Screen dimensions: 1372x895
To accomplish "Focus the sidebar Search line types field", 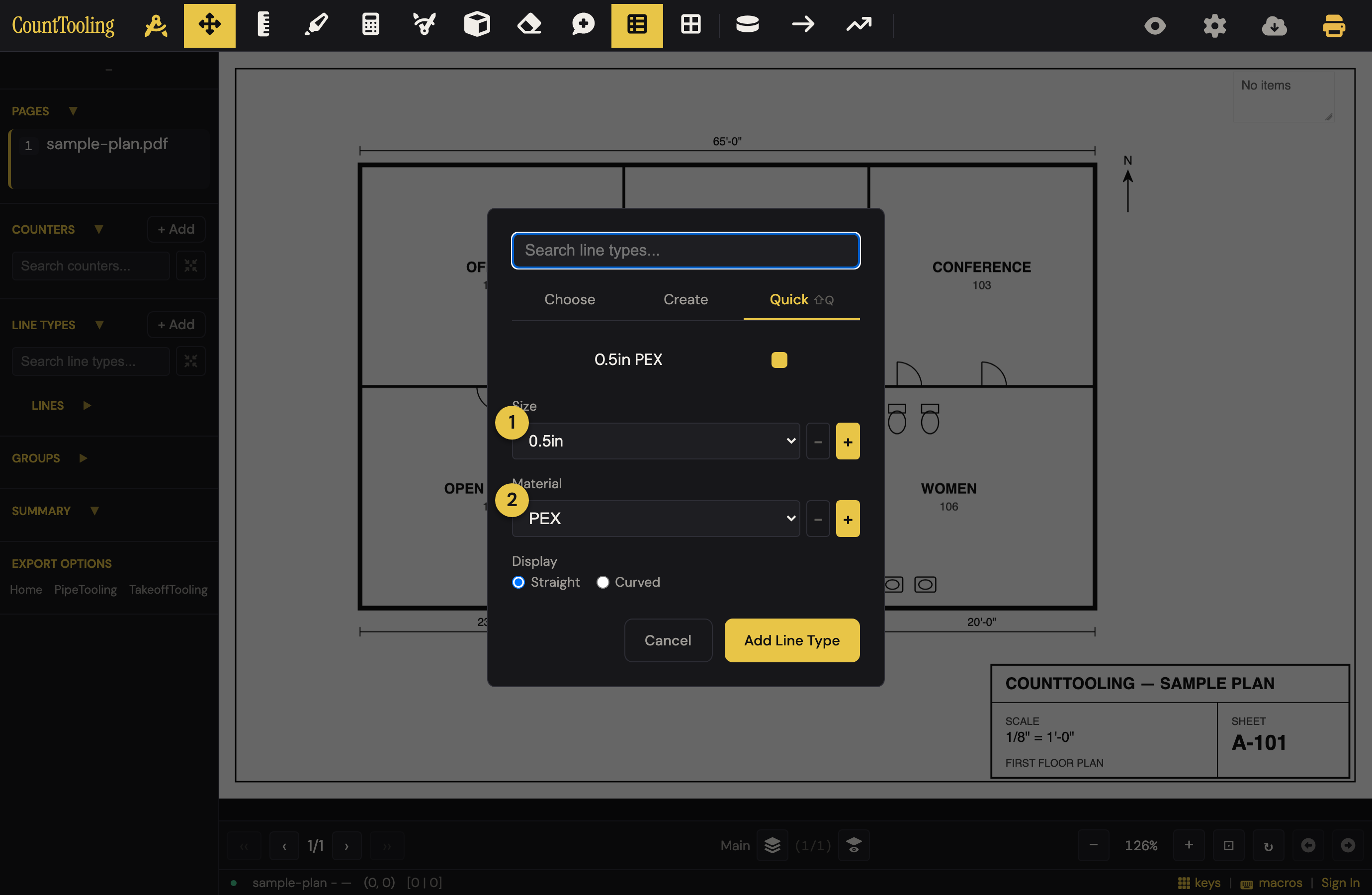I will coord(90,361).
